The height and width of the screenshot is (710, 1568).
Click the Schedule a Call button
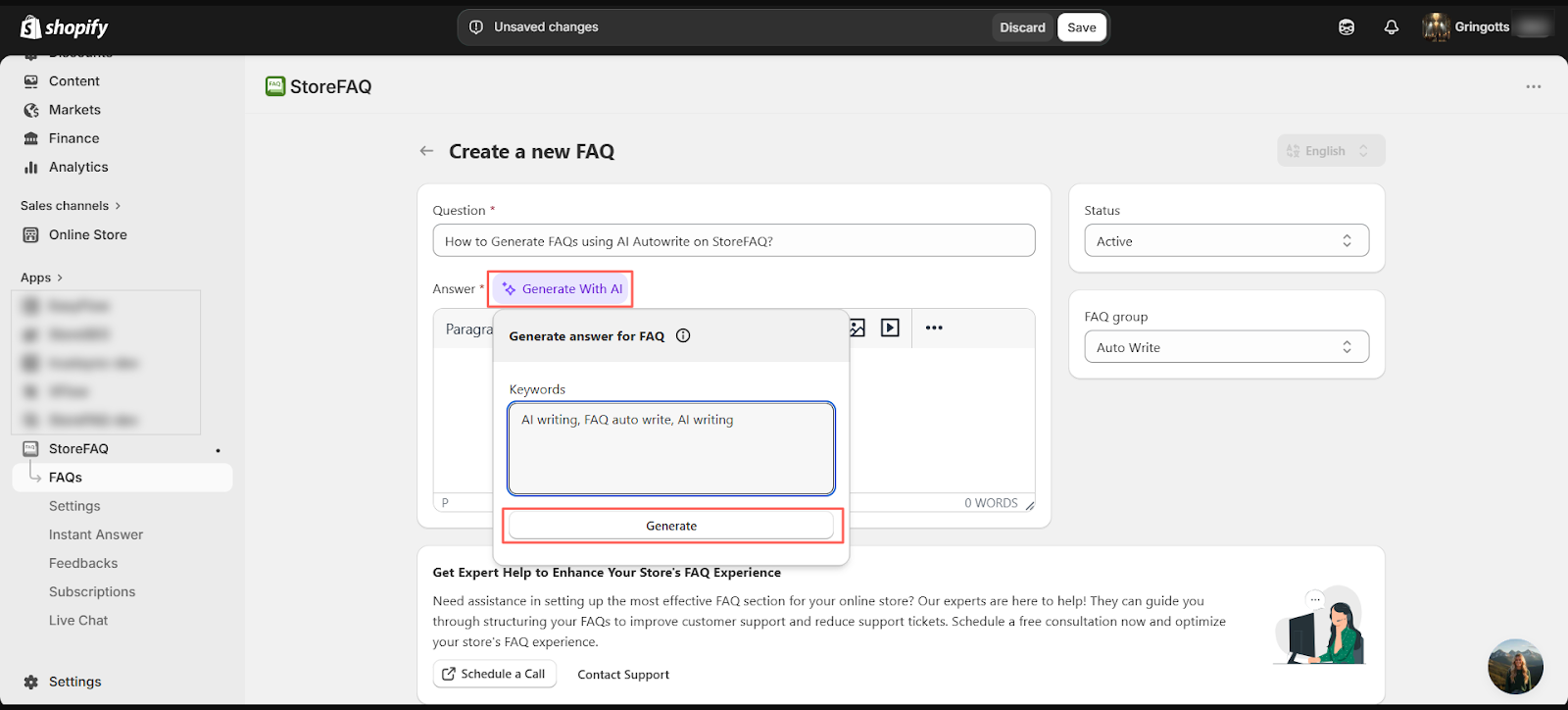[x=495, y=674]
